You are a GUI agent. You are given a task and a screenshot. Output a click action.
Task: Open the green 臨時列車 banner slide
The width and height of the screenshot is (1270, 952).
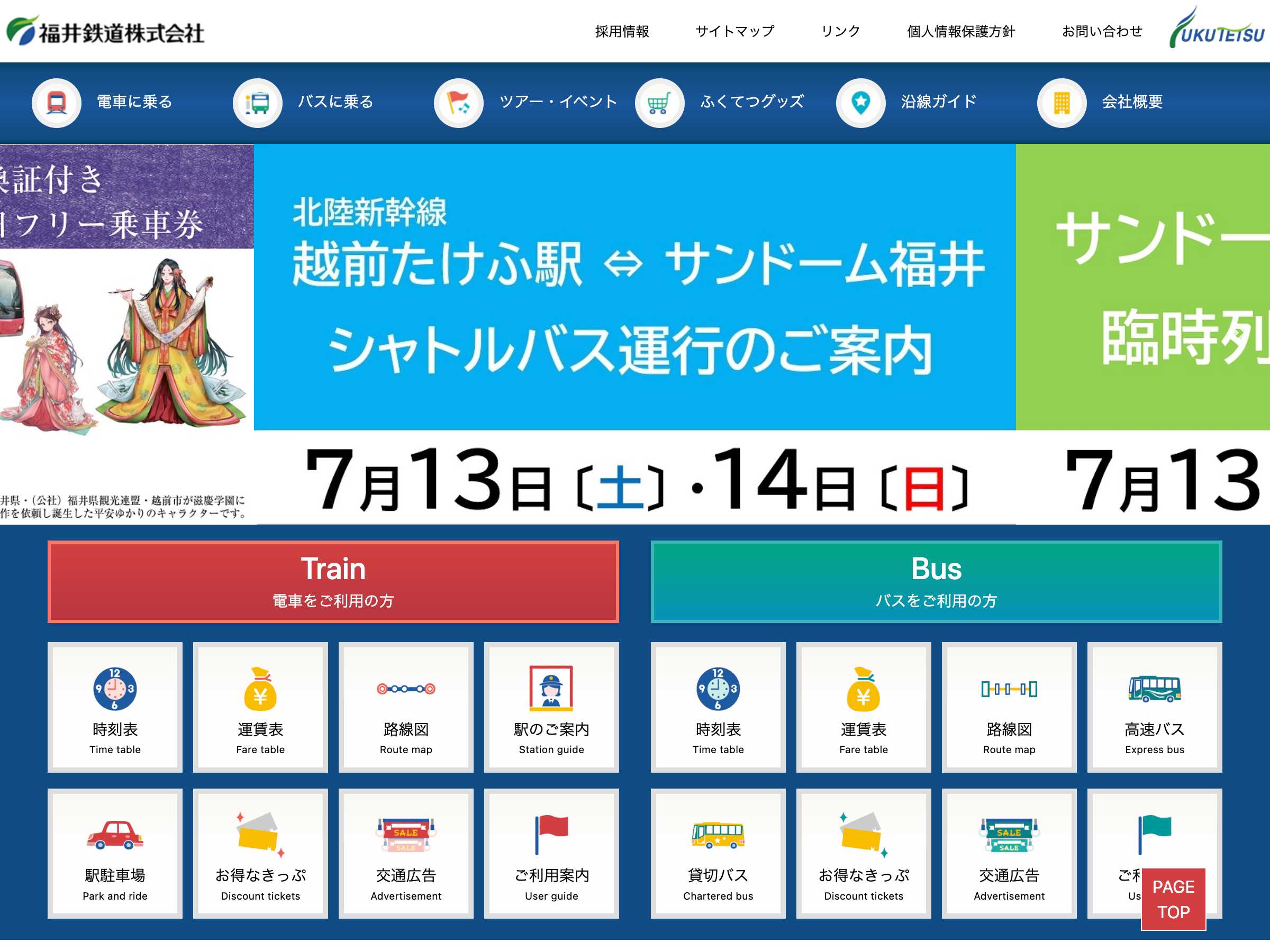(1142, 333)
